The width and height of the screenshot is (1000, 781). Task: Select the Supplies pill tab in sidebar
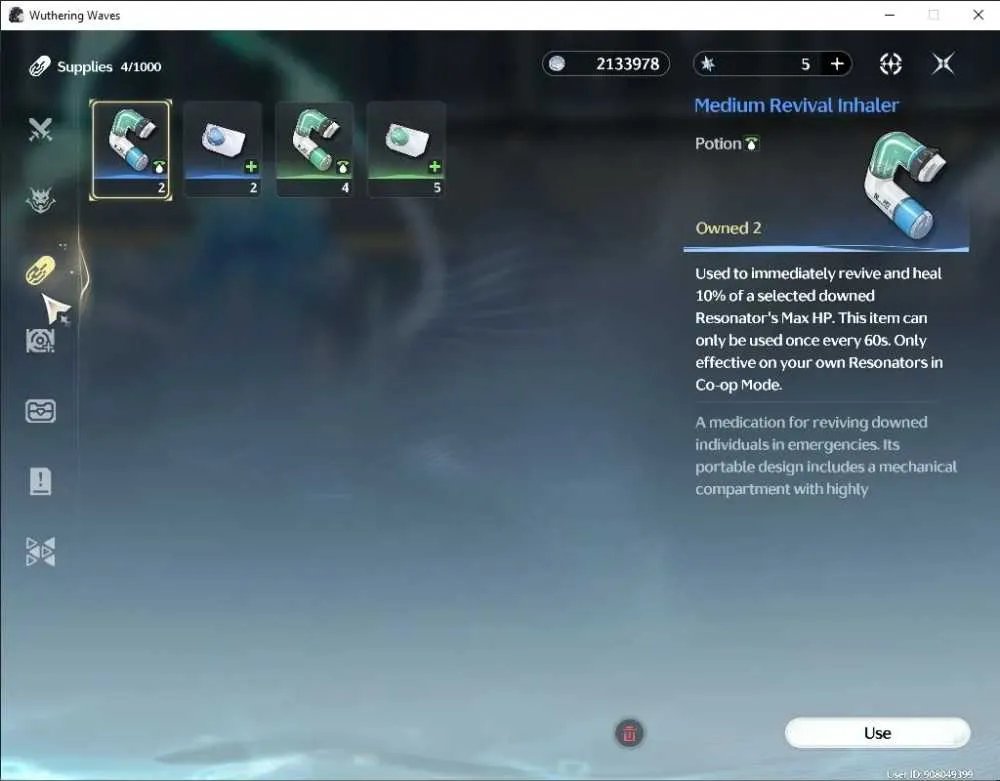pyautogui.click(x=40, y=270)
